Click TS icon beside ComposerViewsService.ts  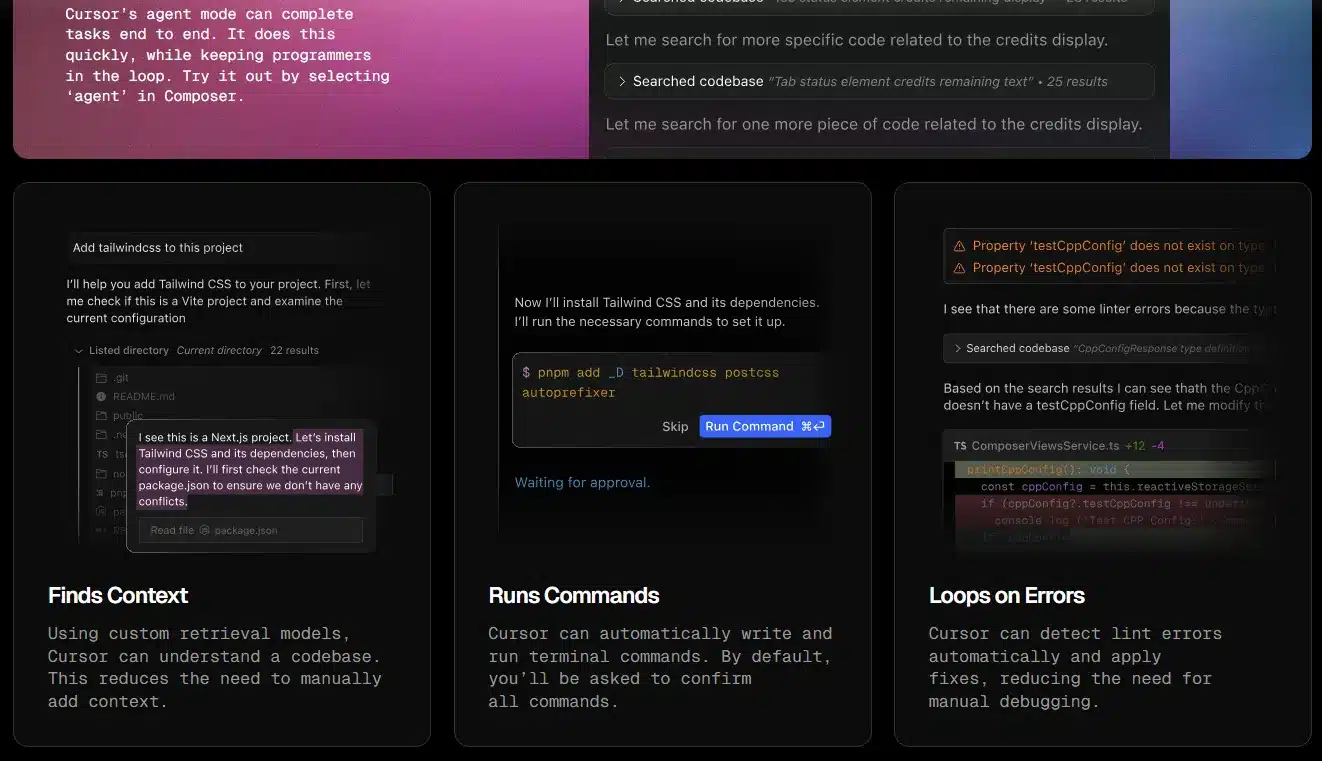click(960, 446)
